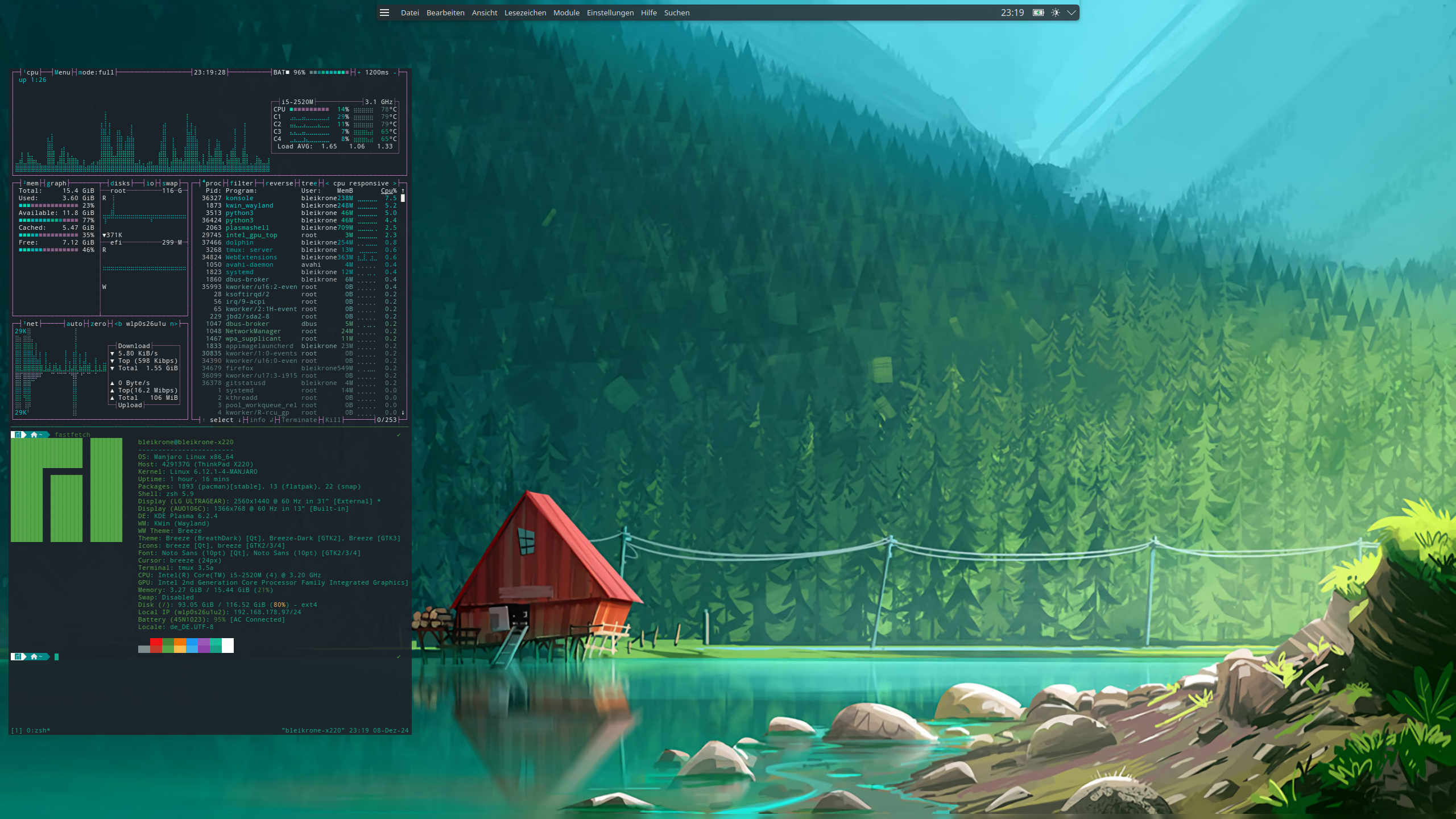Image resolution: width=1456 pixels, height=819 pixels.
Task: Open the hamburger menu in top panel
Action: coord(384,13)
